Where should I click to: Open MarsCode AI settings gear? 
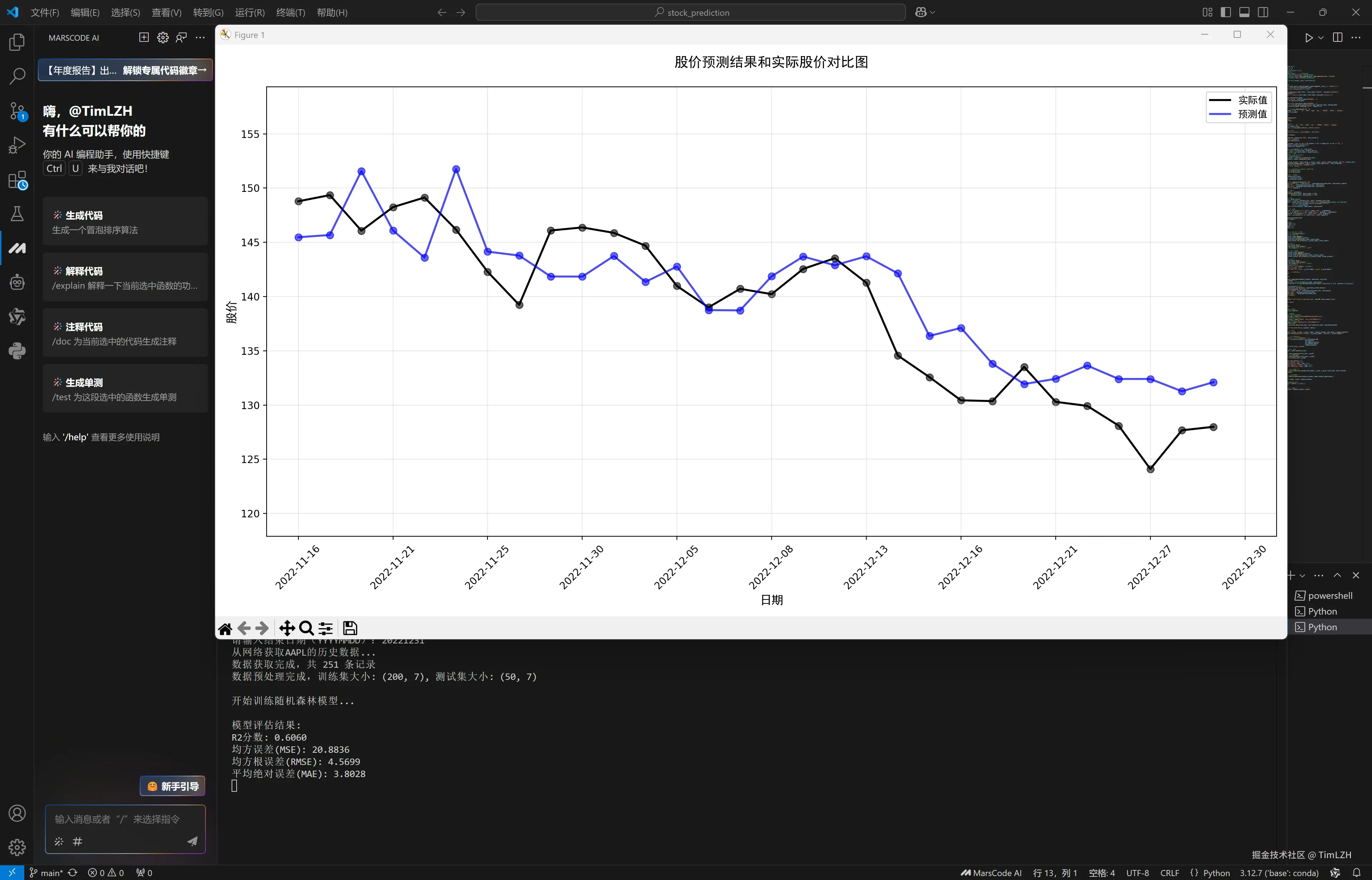click(162, 38)
